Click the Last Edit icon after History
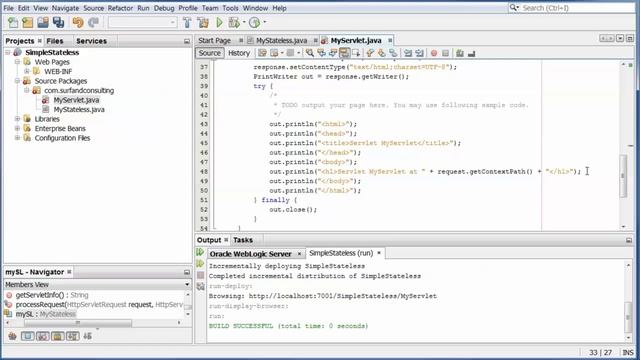This screenshot has width=640, height=360. tap(262, 53)
